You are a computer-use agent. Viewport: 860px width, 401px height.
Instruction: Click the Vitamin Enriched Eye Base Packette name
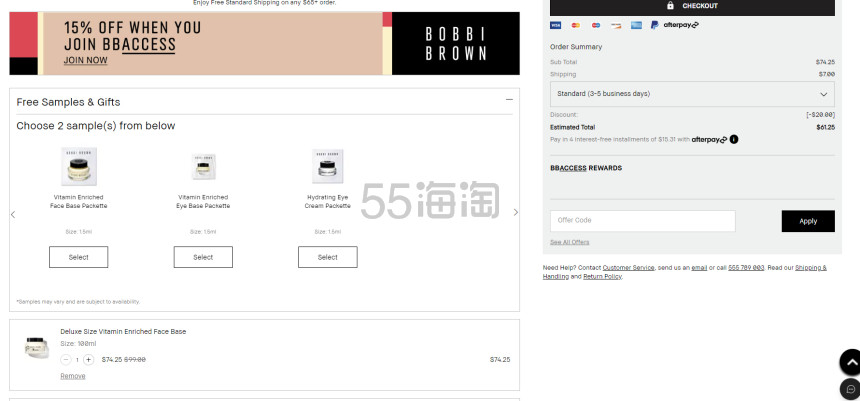coord(203,201)
